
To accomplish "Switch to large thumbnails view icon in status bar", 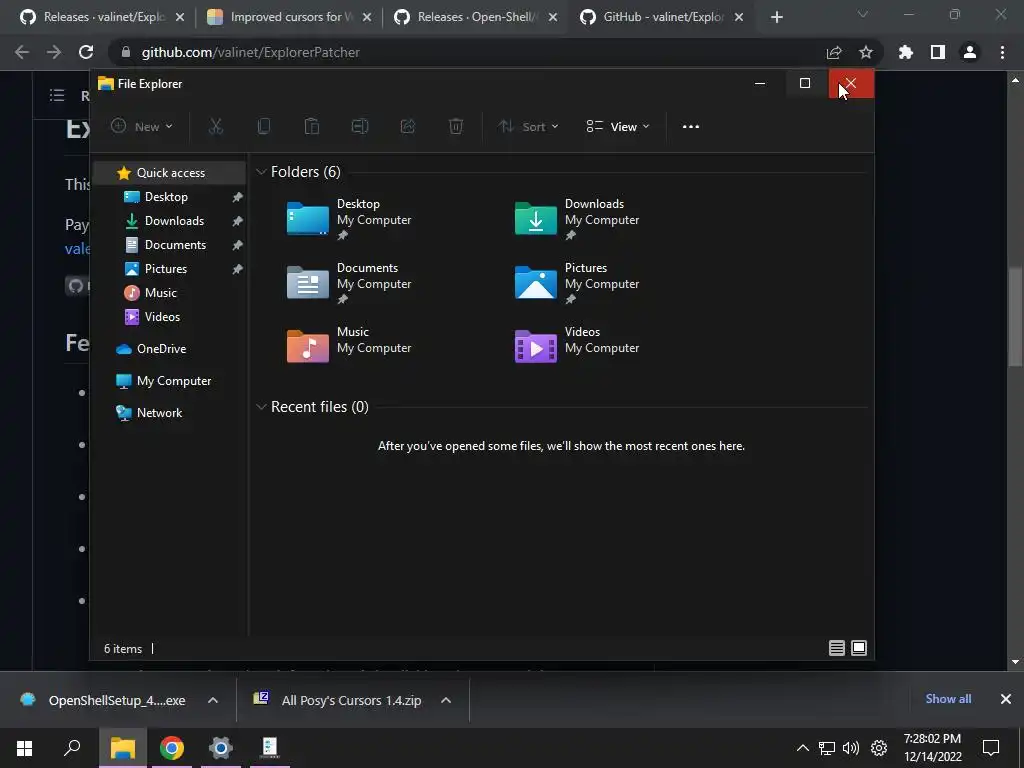I will tap(859, 648).
